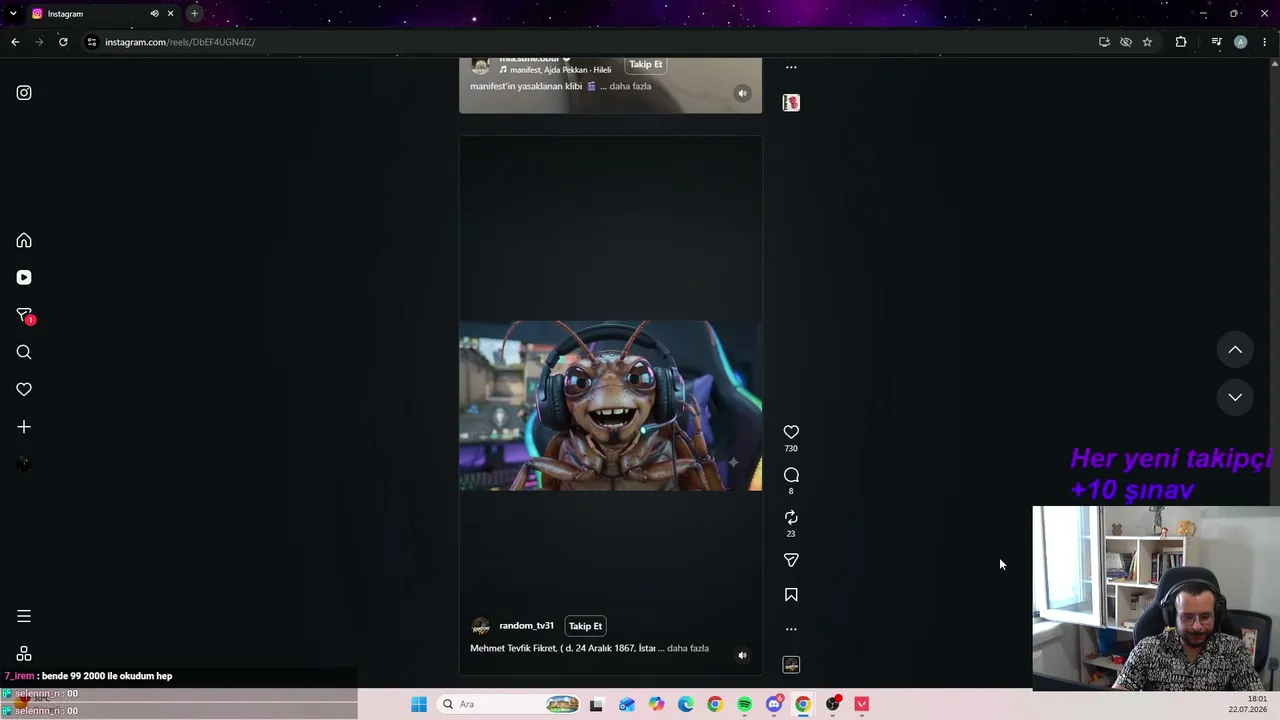Share the random_tv31 reel with the paper plane
Viewport: 1280px width, 720px height.
[791, 560]
